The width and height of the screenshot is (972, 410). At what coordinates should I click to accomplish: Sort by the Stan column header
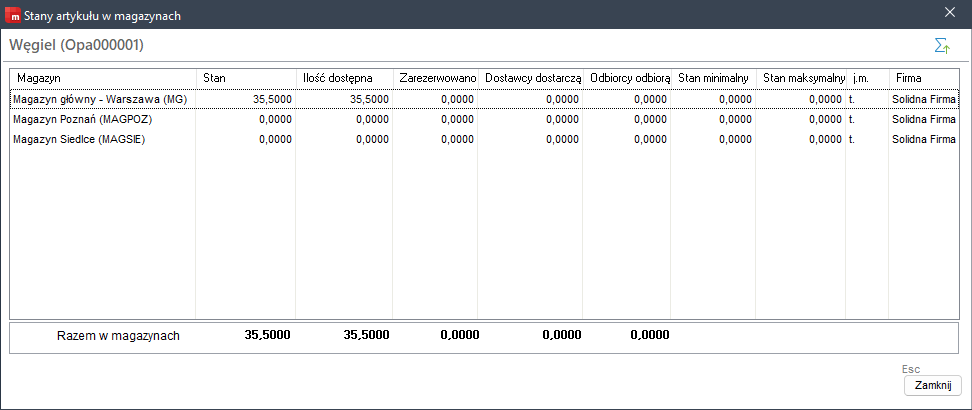(246, 79)
